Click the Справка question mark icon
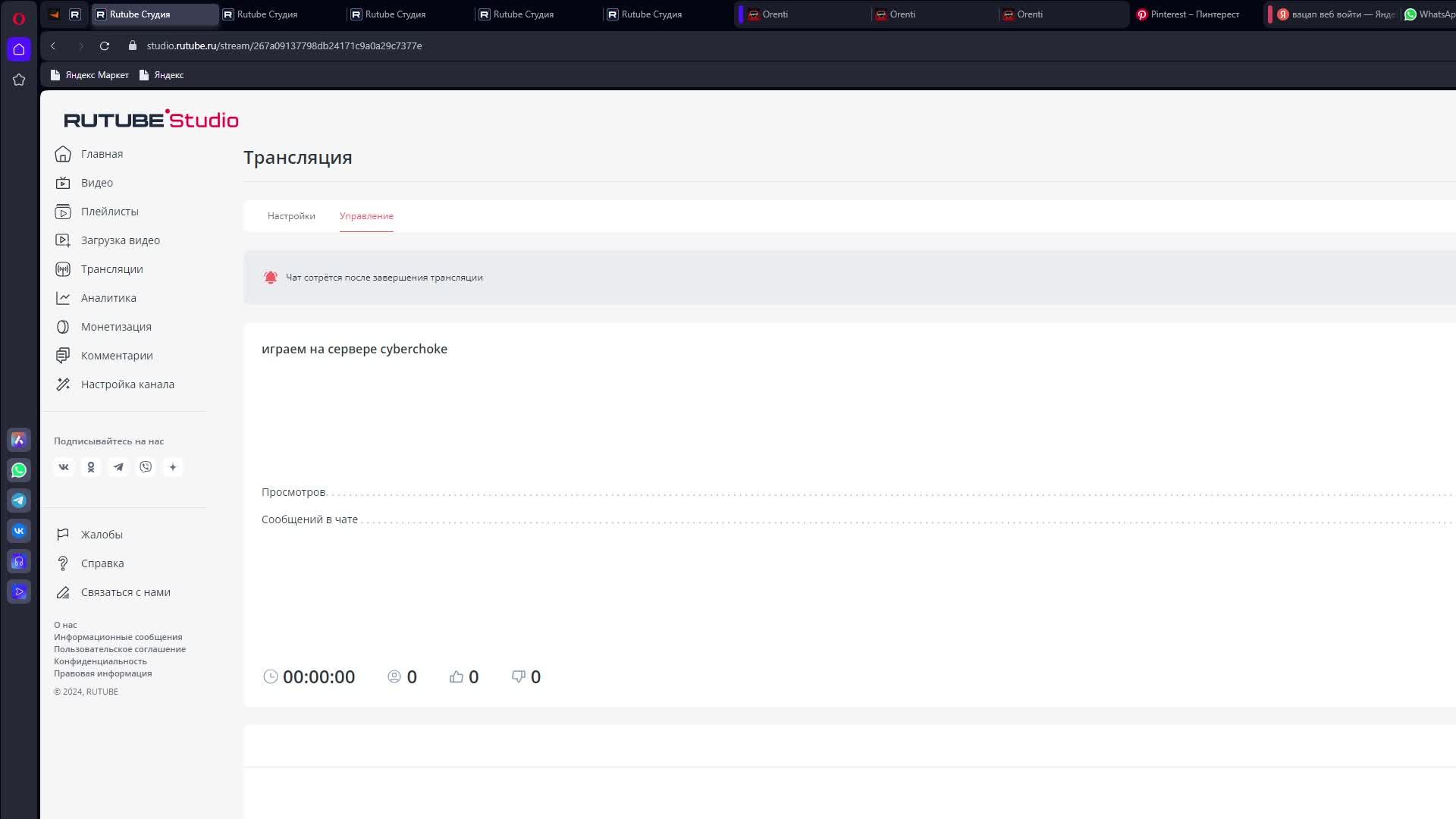Viewport: 1456px width, 819px height. coord(63,563)
